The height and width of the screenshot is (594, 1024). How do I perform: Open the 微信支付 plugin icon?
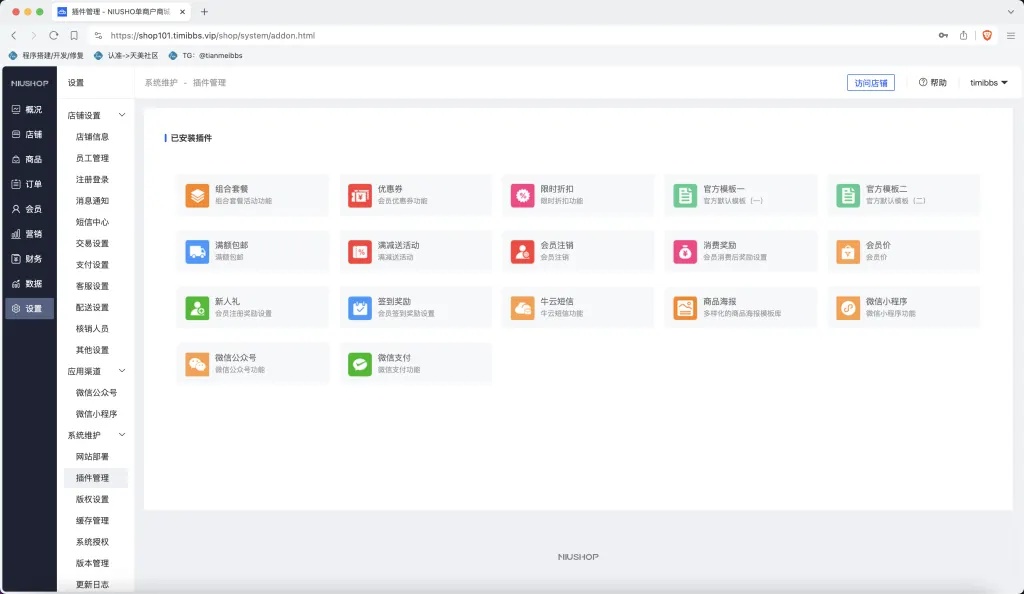click(359, 364)
